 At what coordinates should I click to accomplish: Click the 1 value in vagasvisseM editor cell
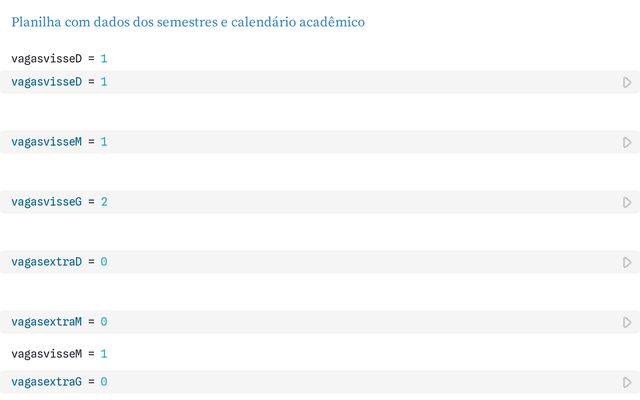[104, 142]
